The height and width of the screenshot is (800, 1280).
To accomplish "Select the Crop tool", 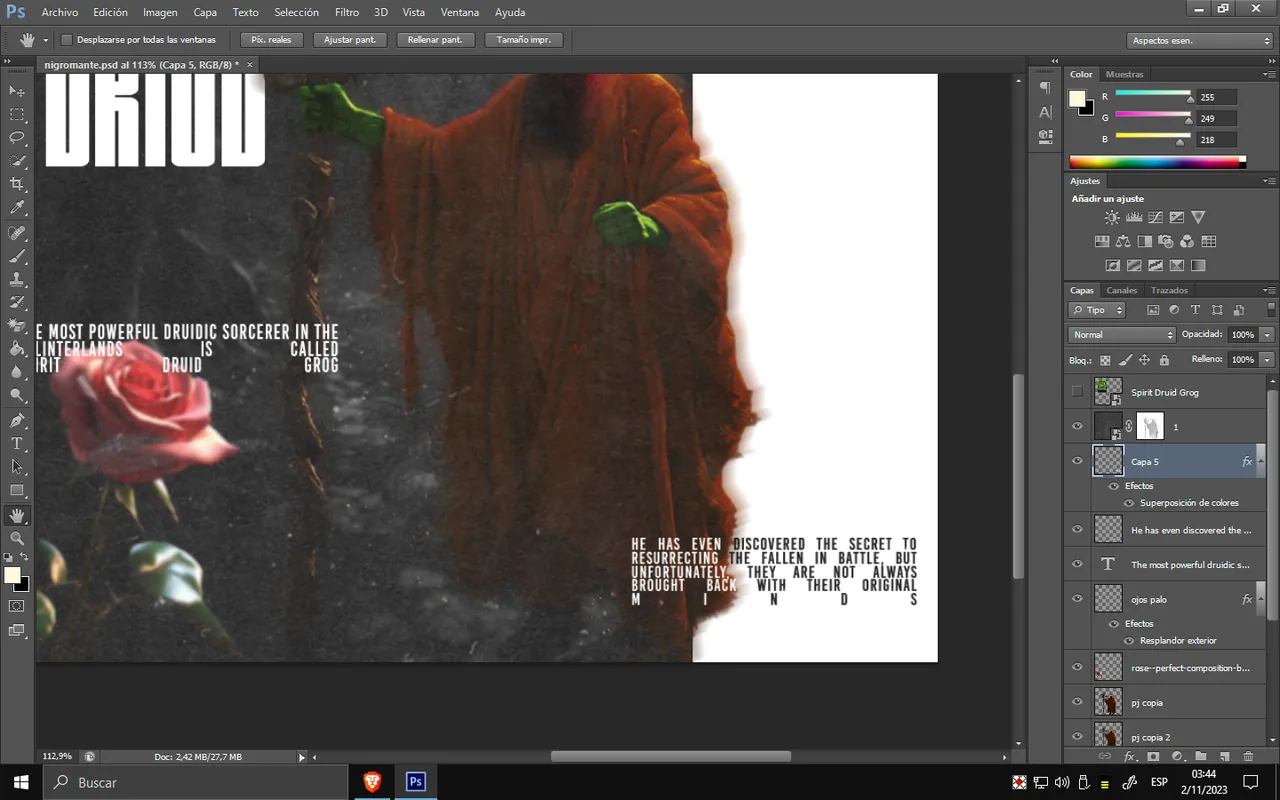I will pos(17,184).
